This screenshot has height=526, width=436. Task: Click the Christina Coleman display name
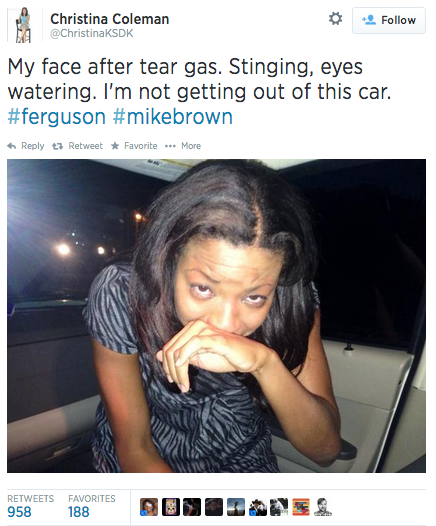point(110,19)
